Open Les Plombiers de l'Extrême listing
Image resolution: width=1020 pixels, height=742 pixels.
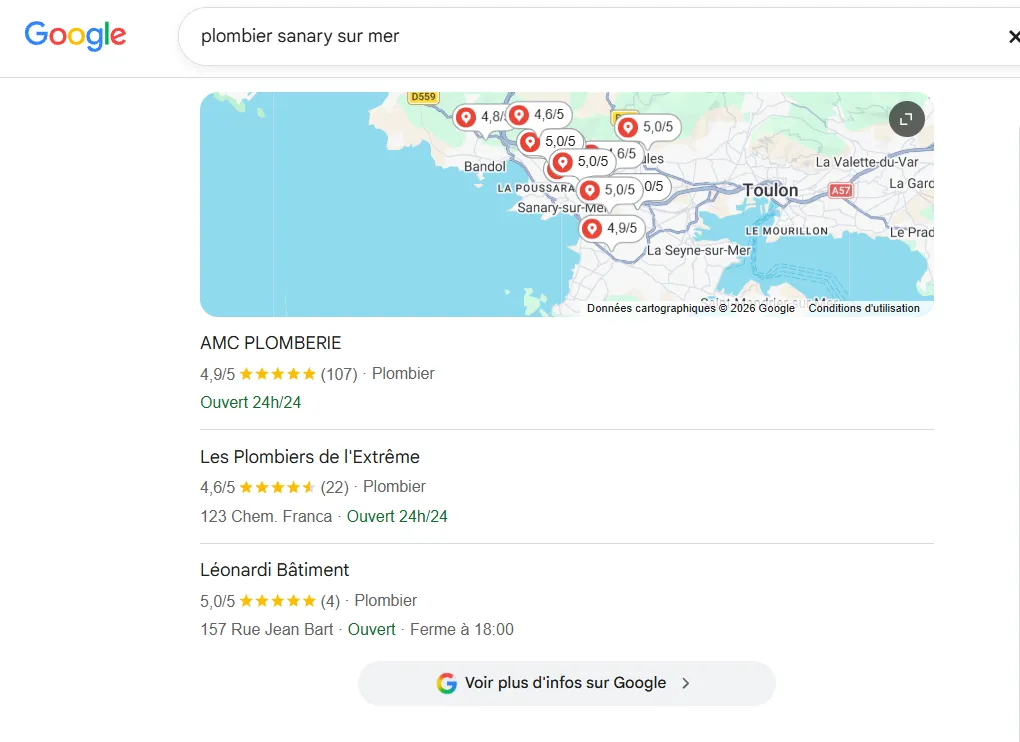[x=310, y=457]
